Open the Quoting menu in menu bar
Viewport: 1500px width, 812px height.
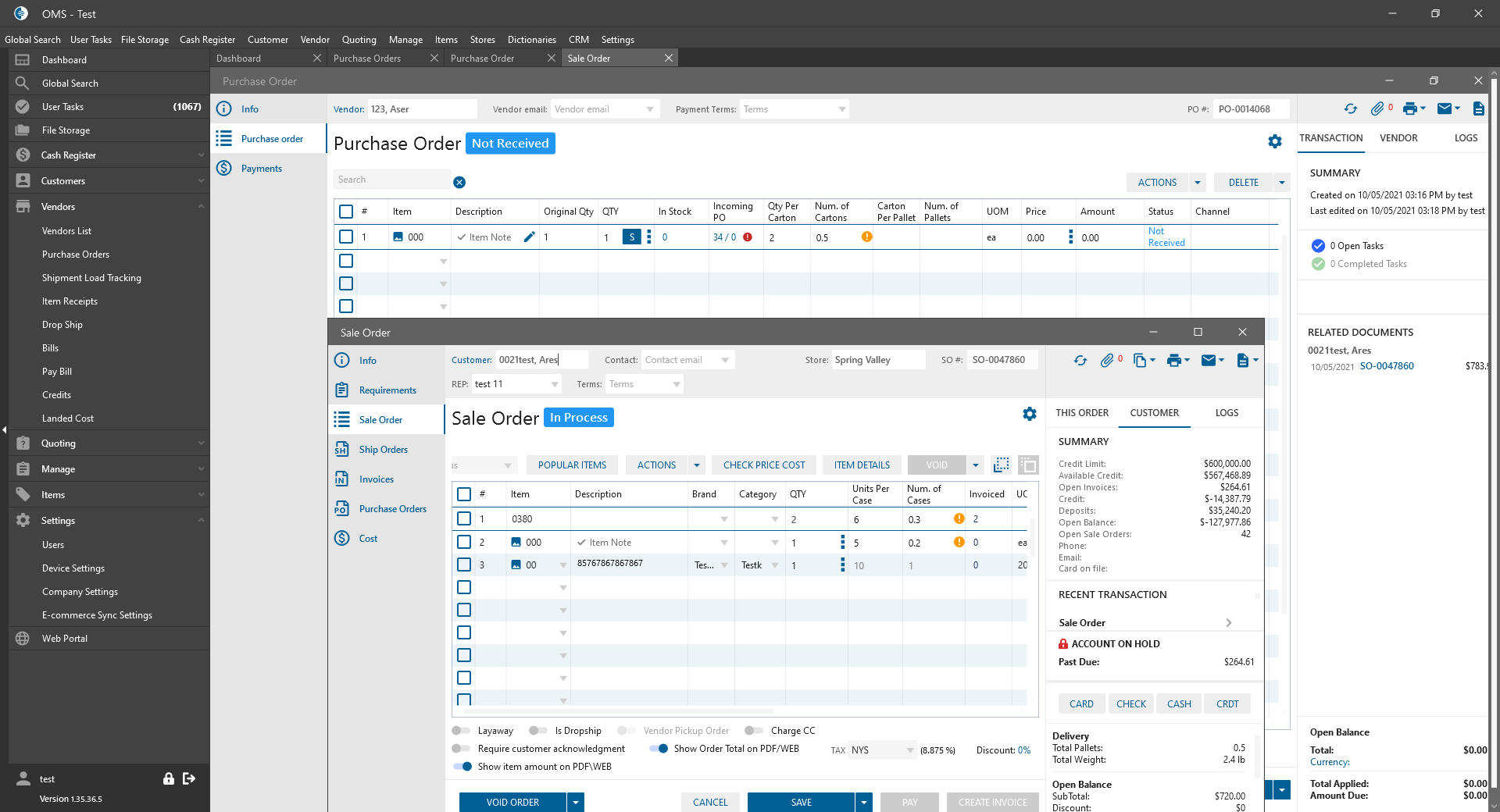359,40
